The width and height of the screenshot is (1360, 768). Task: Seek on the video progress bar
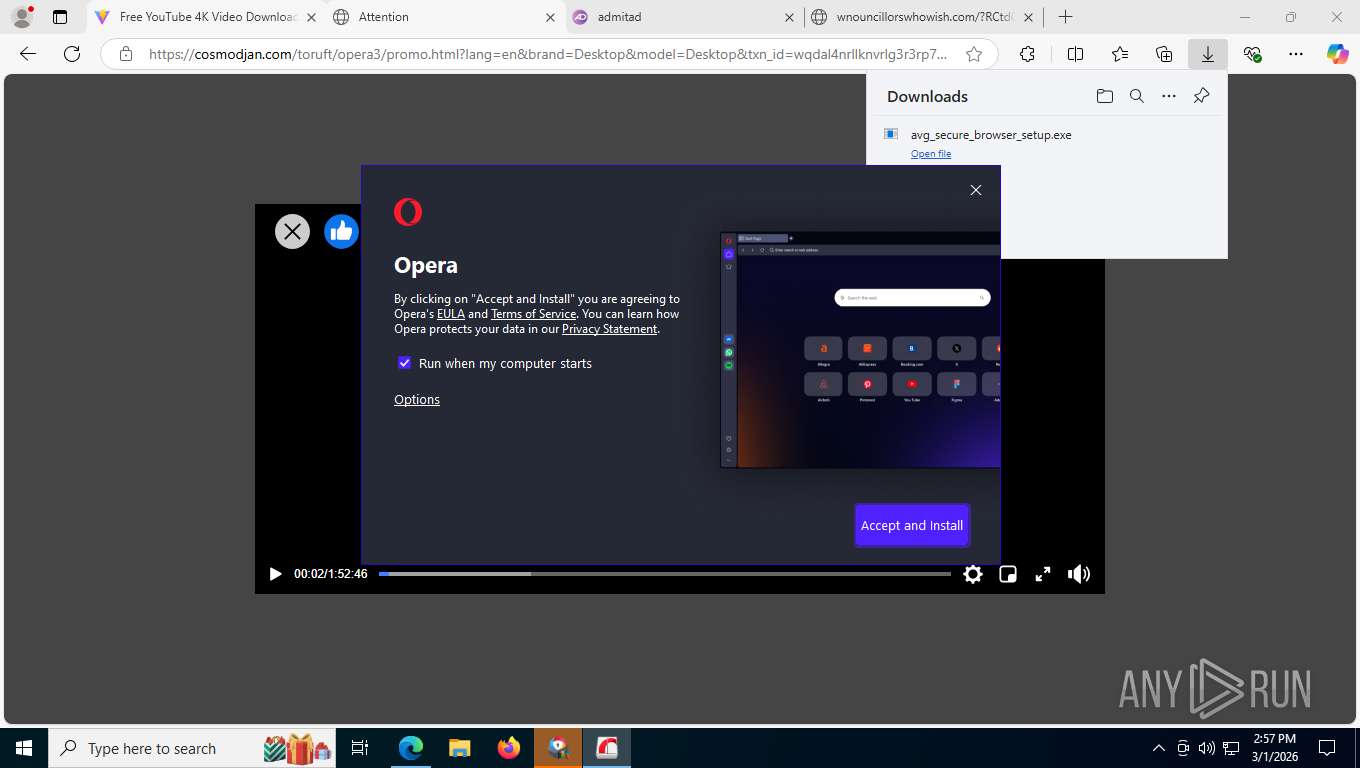[x=665, y=574]
